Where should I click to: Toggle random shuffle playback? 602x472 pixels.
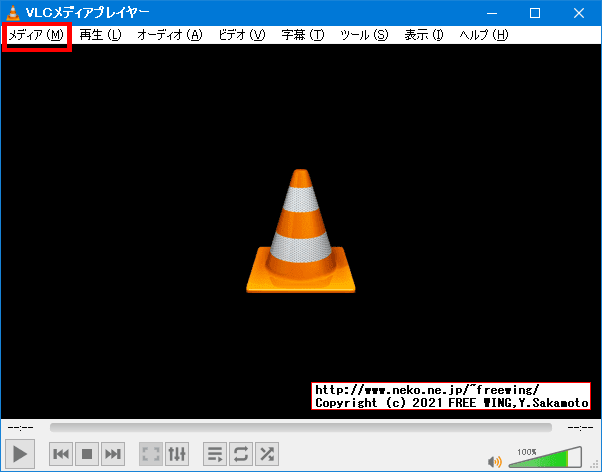(x=267, y=454)
